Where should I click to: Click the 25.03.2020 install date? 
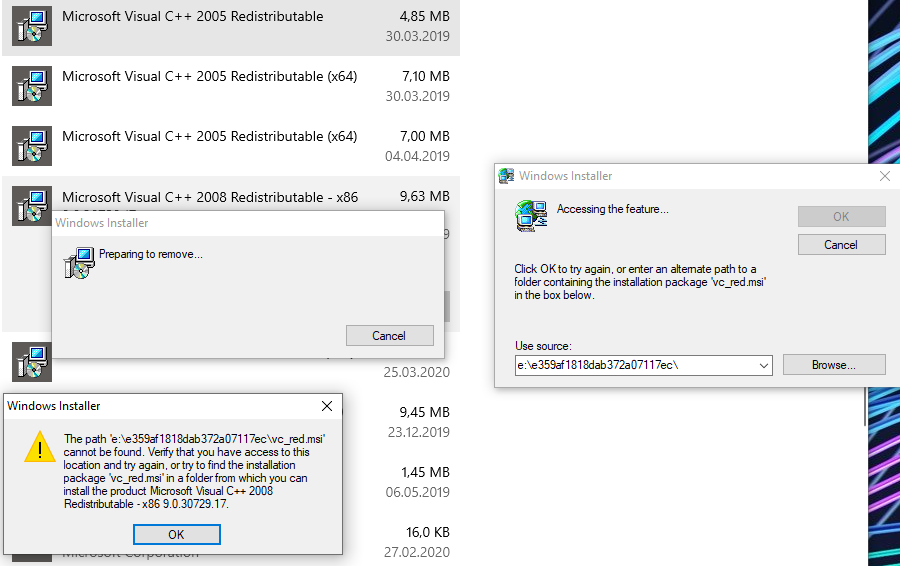pyautogui.click(x=417, y=372)
